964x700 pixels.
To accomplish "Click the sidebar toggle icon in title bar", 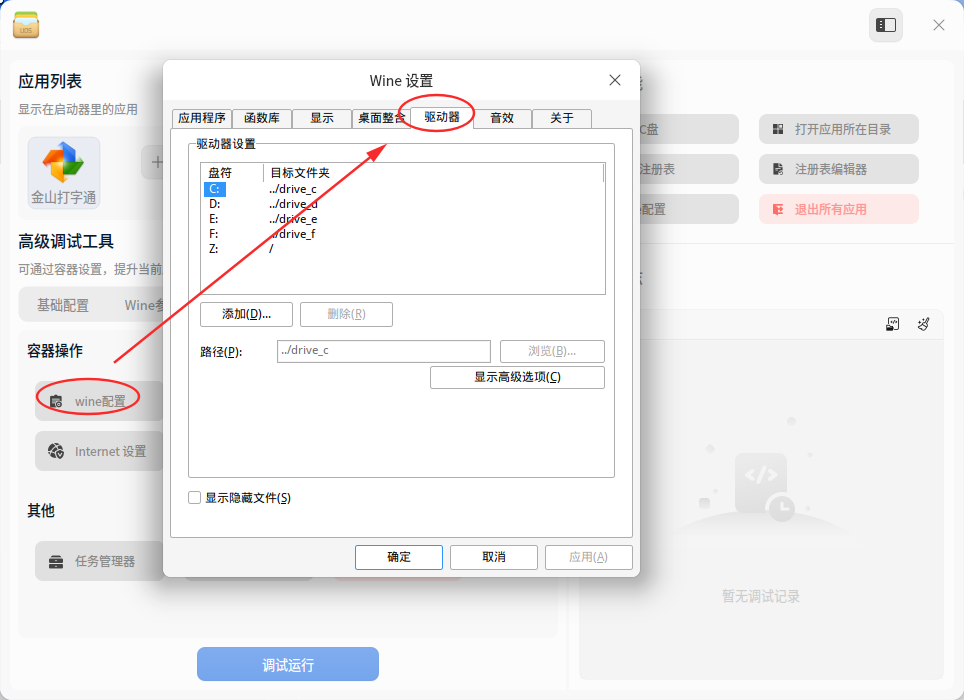I will [x=885, y=25].
